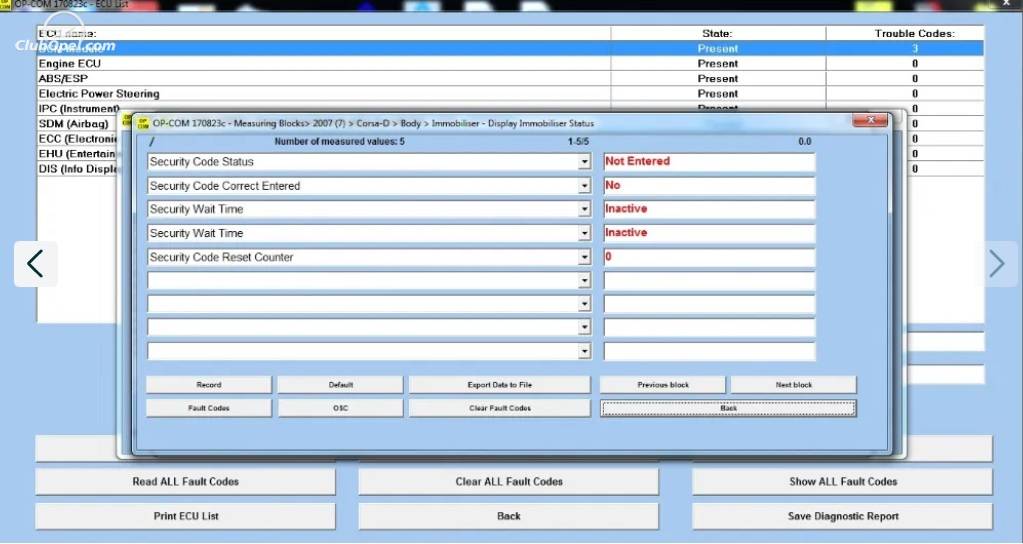Click the Default button
The height and width of the screenshot is (544, 1023).
click(341, 385)
